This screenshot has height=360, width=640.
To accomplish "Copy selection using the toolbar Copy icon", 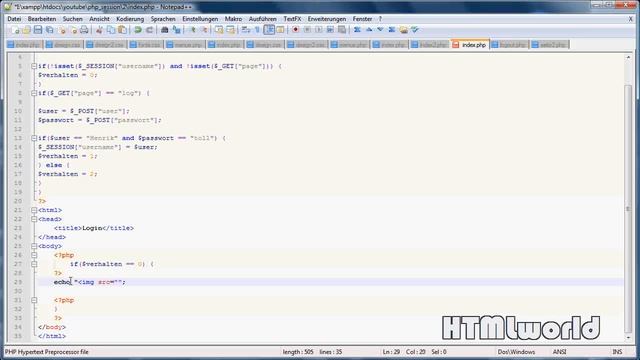I will [x=111, y=30].
